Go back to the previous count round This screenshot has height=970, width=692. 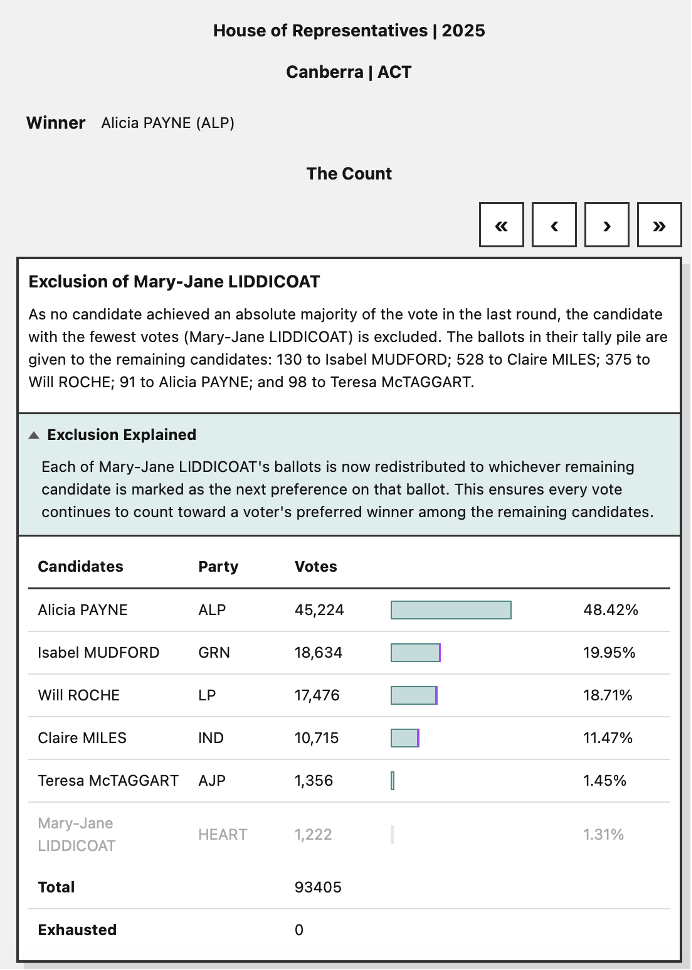(x=554, y=224)
